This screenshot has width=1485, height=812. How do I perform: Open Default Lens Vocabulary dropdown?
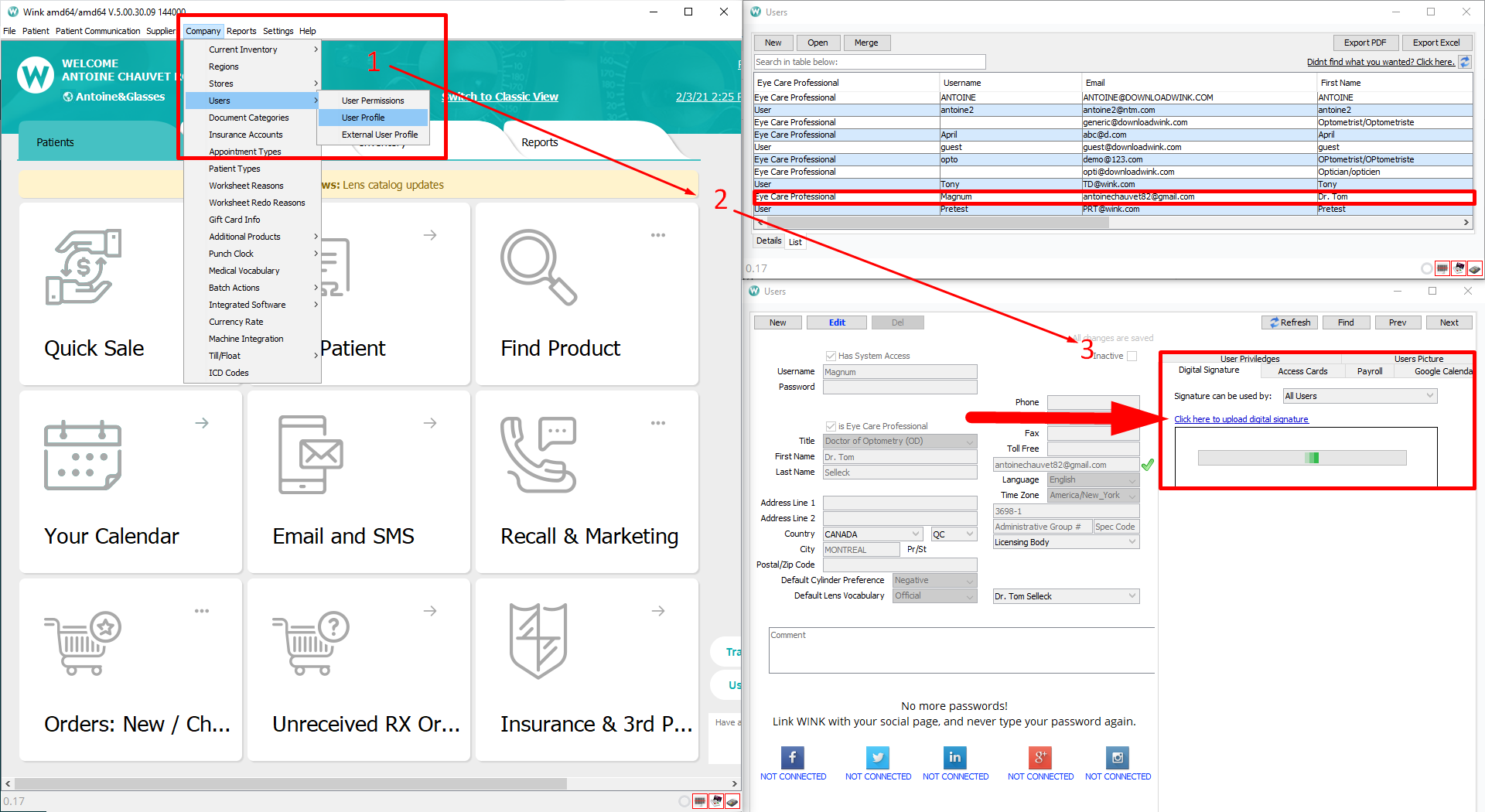935,595
